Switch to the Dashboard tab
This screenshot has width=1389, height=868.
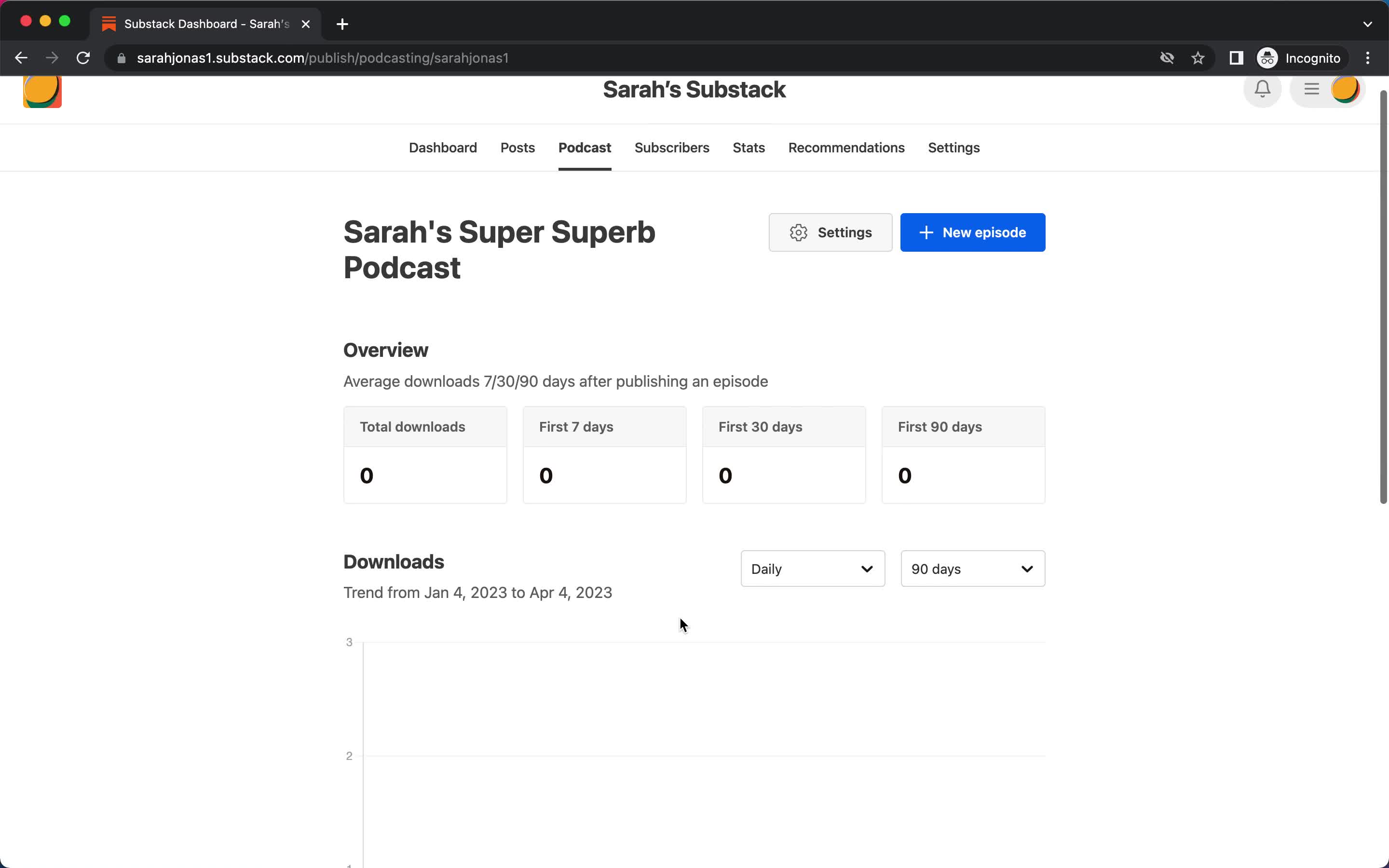pos(443,147)
